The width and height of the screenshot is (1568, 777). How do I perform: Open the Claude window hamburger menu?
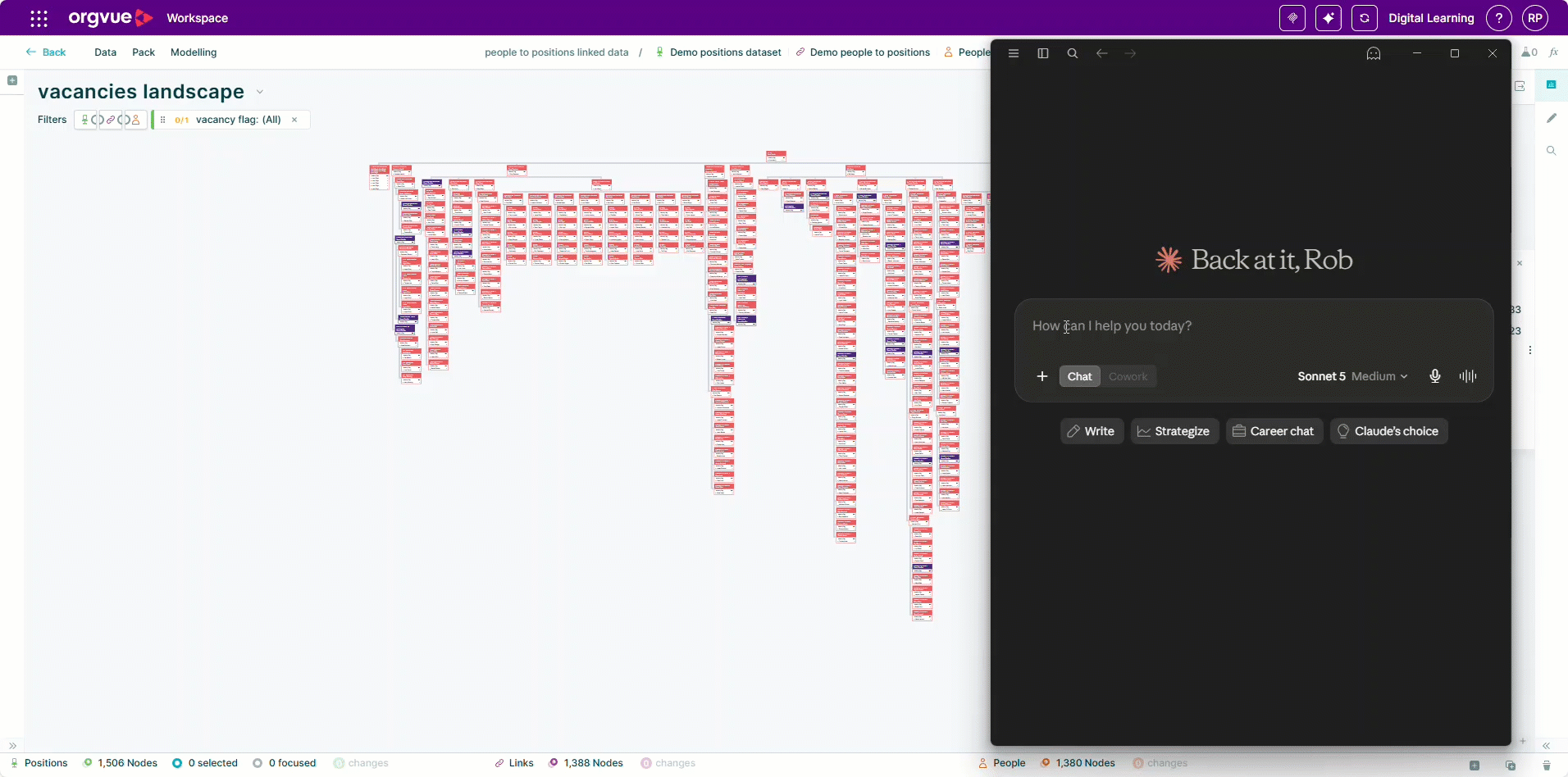click(x=1014, y=53)
